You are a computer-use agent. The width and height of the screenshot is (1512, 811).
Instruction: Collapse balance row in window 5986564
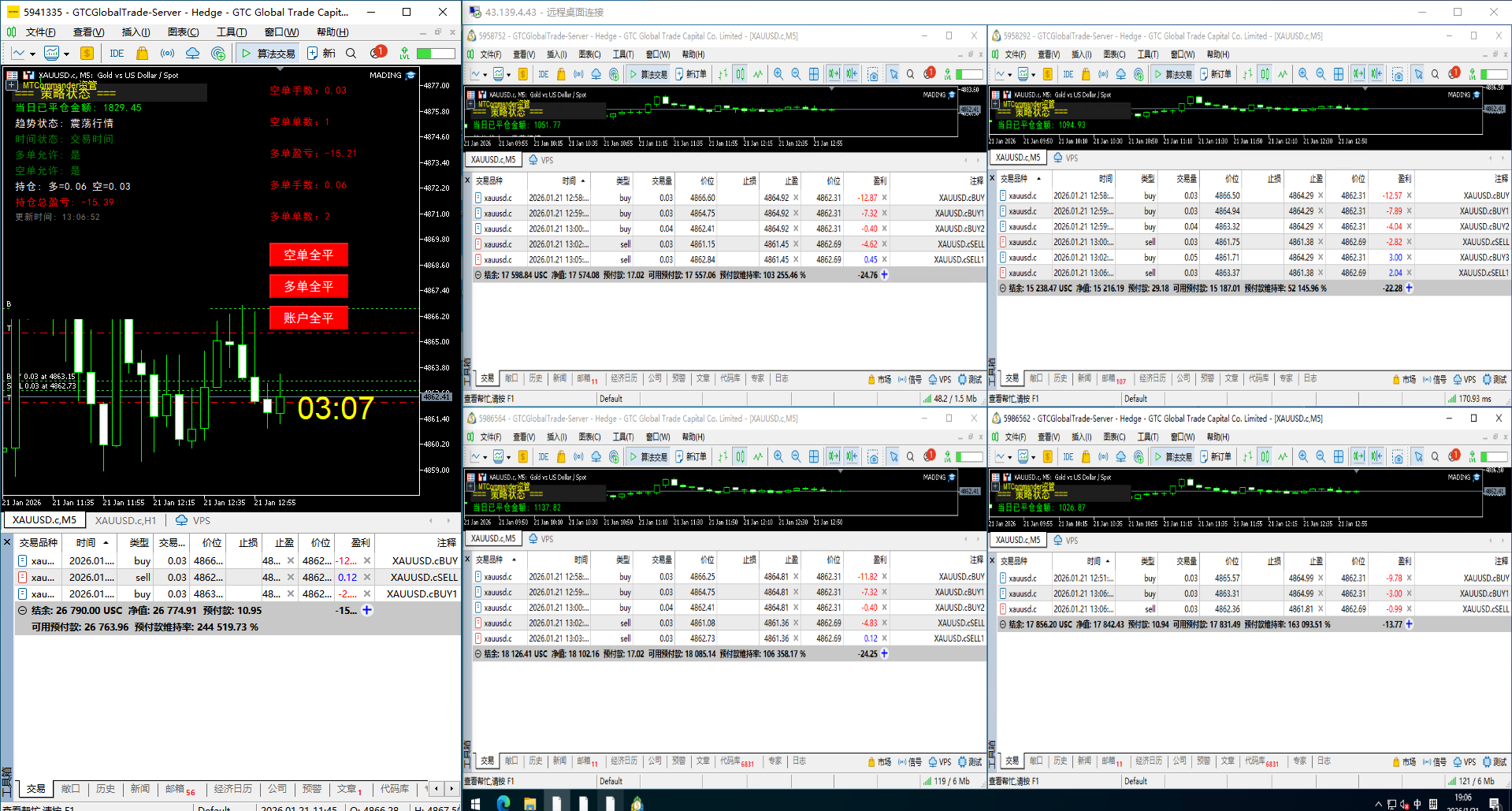[x=478, y=654]
